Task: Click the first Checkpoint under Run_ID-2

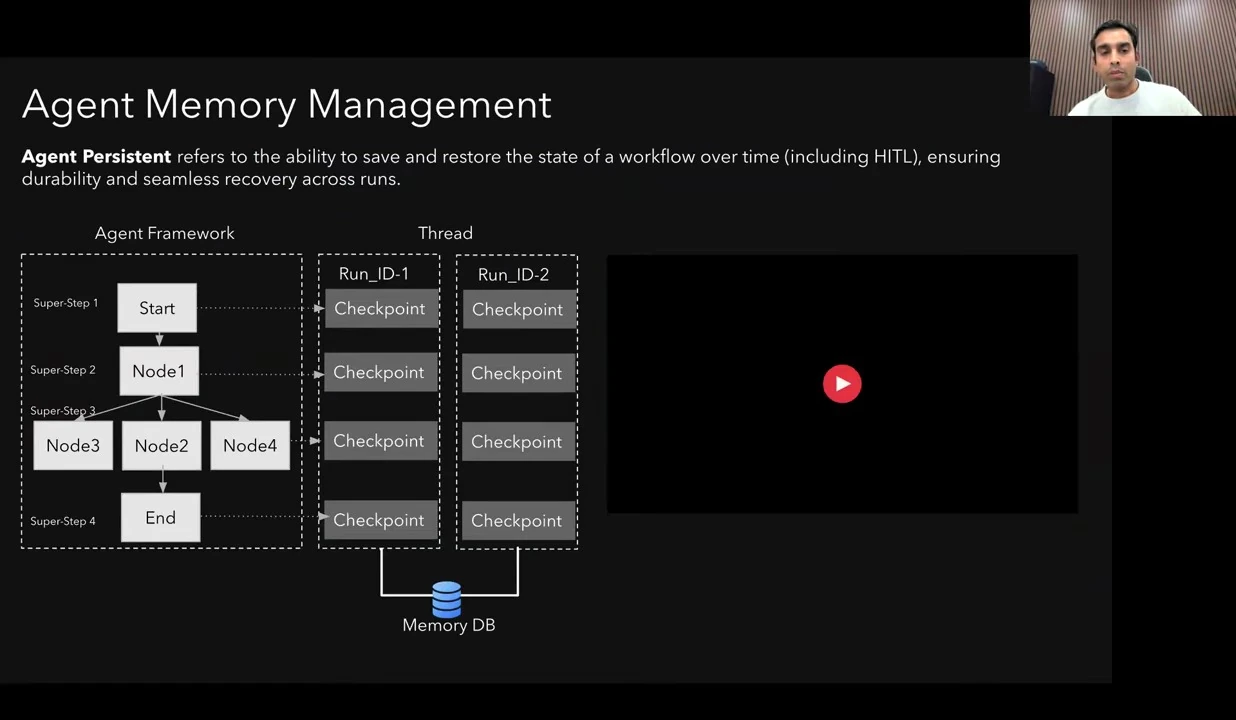Action: coord(518,310)
